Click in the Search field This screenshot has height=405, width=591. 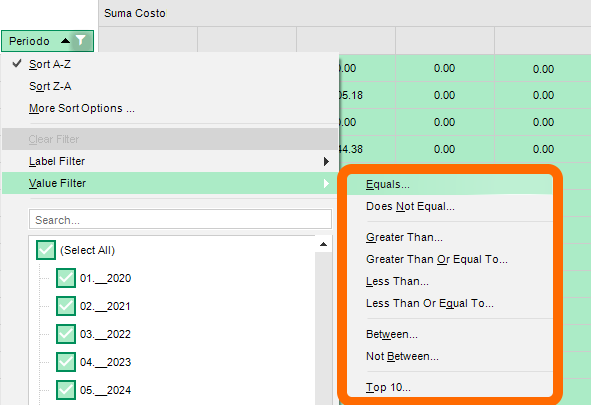click(x=180, y=220)
